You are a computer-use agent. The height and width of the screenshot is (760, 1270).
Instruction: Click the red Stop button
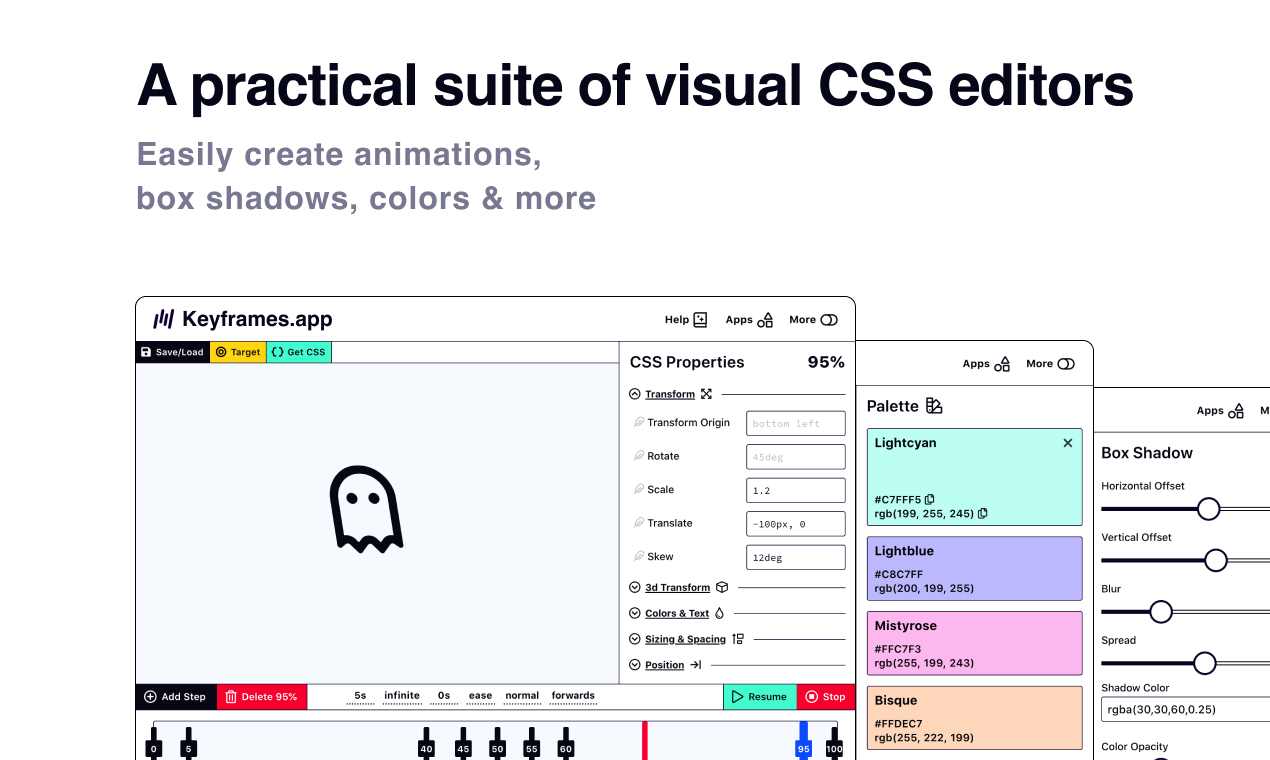pos(826,697)
